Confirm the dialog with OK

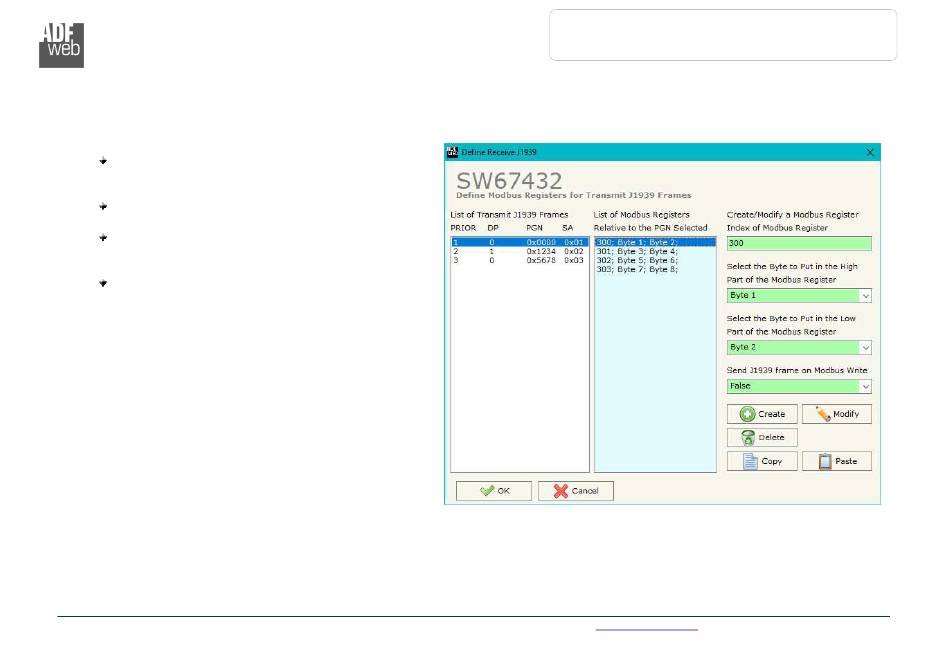click(494, 491)
